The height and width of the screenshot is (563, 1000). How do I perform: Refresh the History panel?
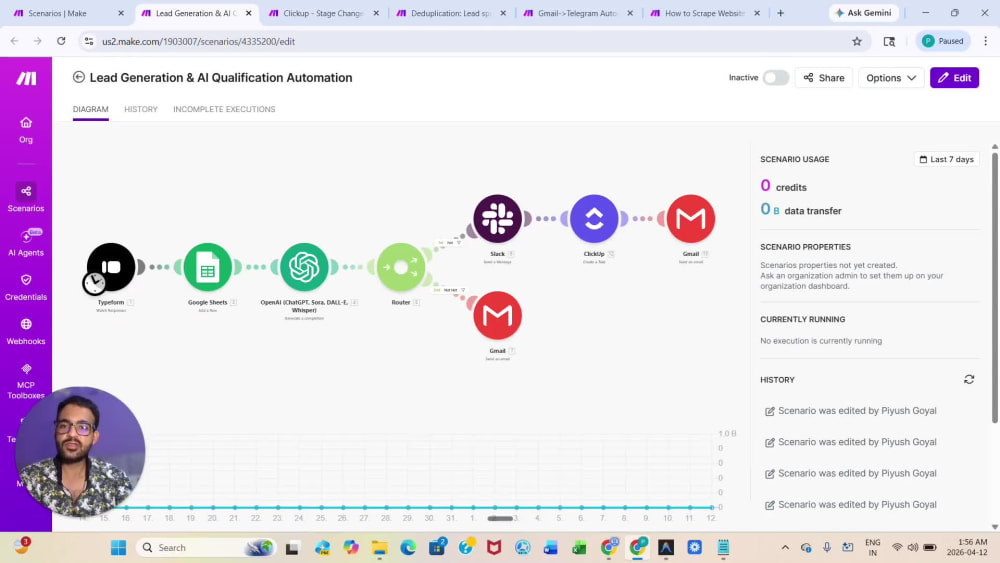point(969,379)
